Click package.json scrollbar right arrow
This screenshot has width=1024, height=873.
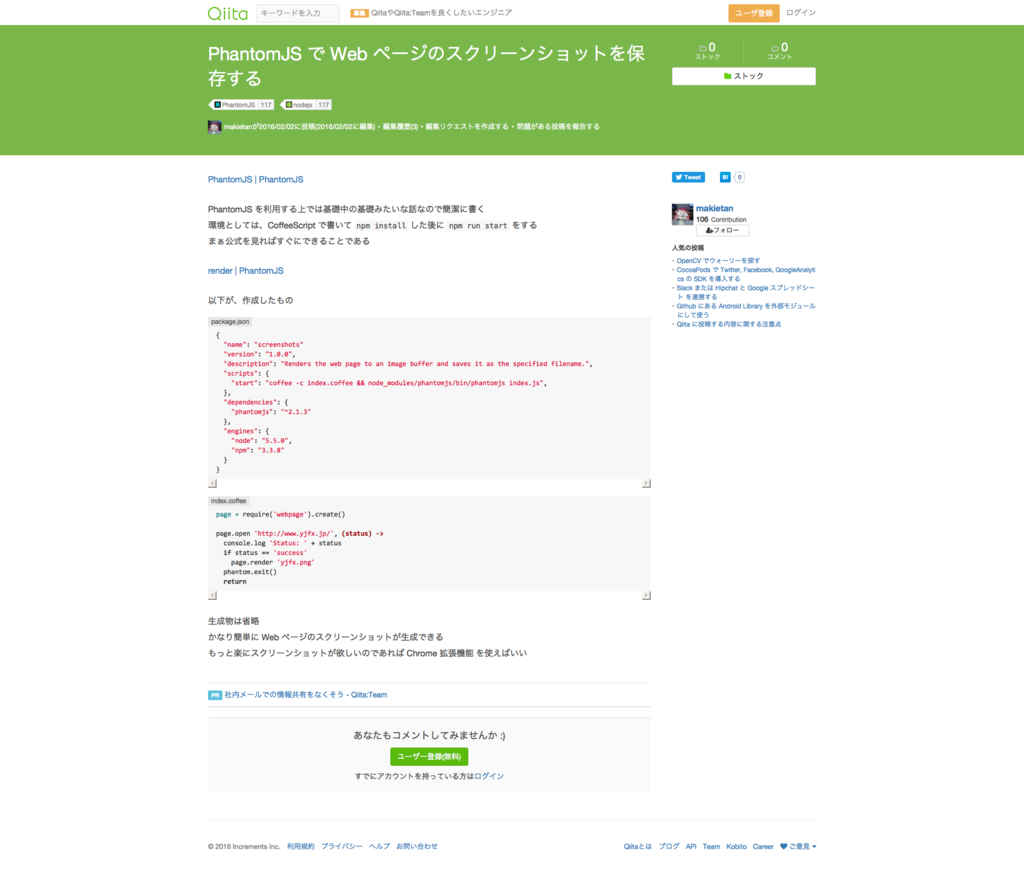click(x=647, y=484)
